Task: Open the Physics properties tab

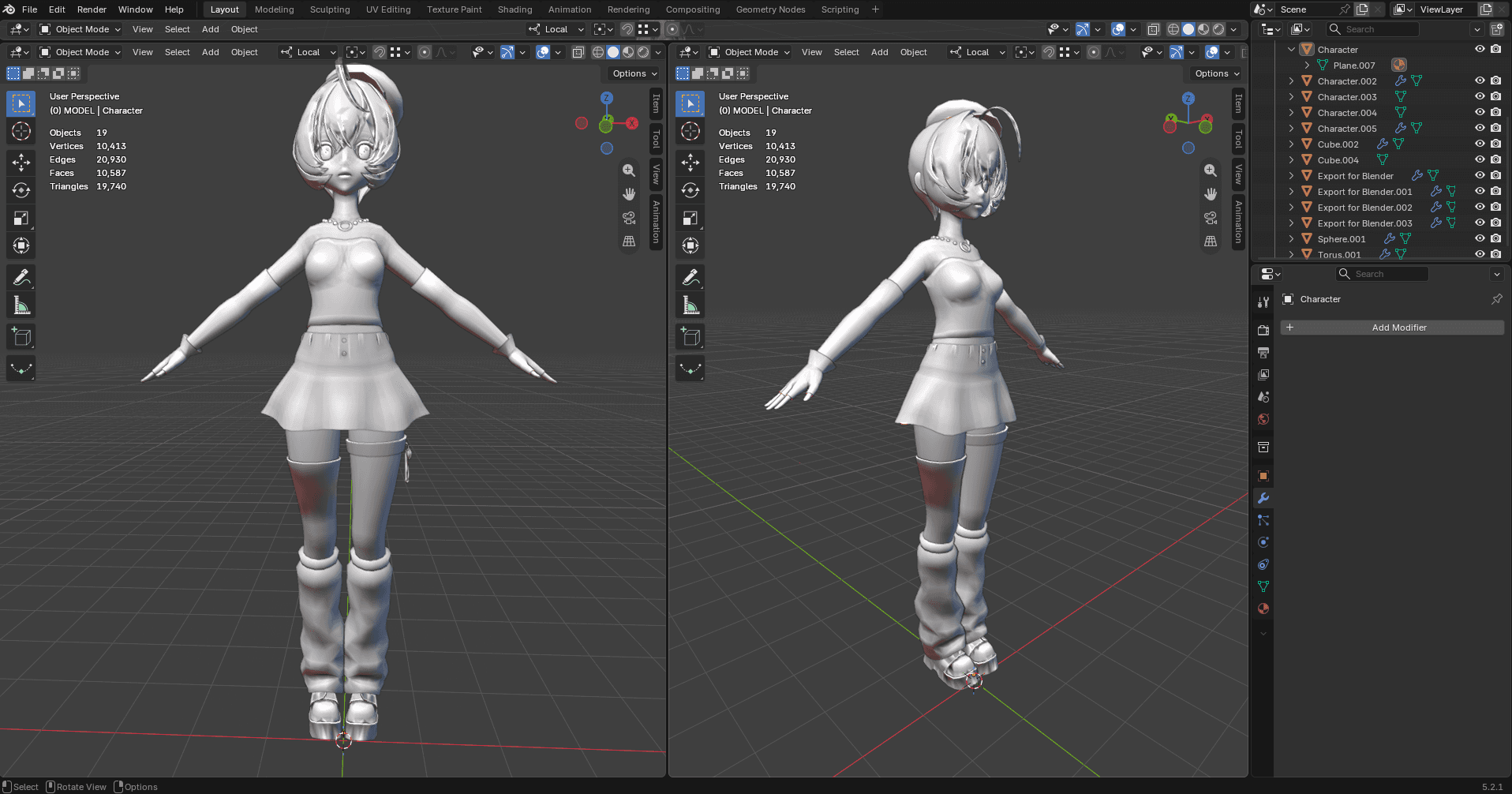Action: click(1263, 542)
